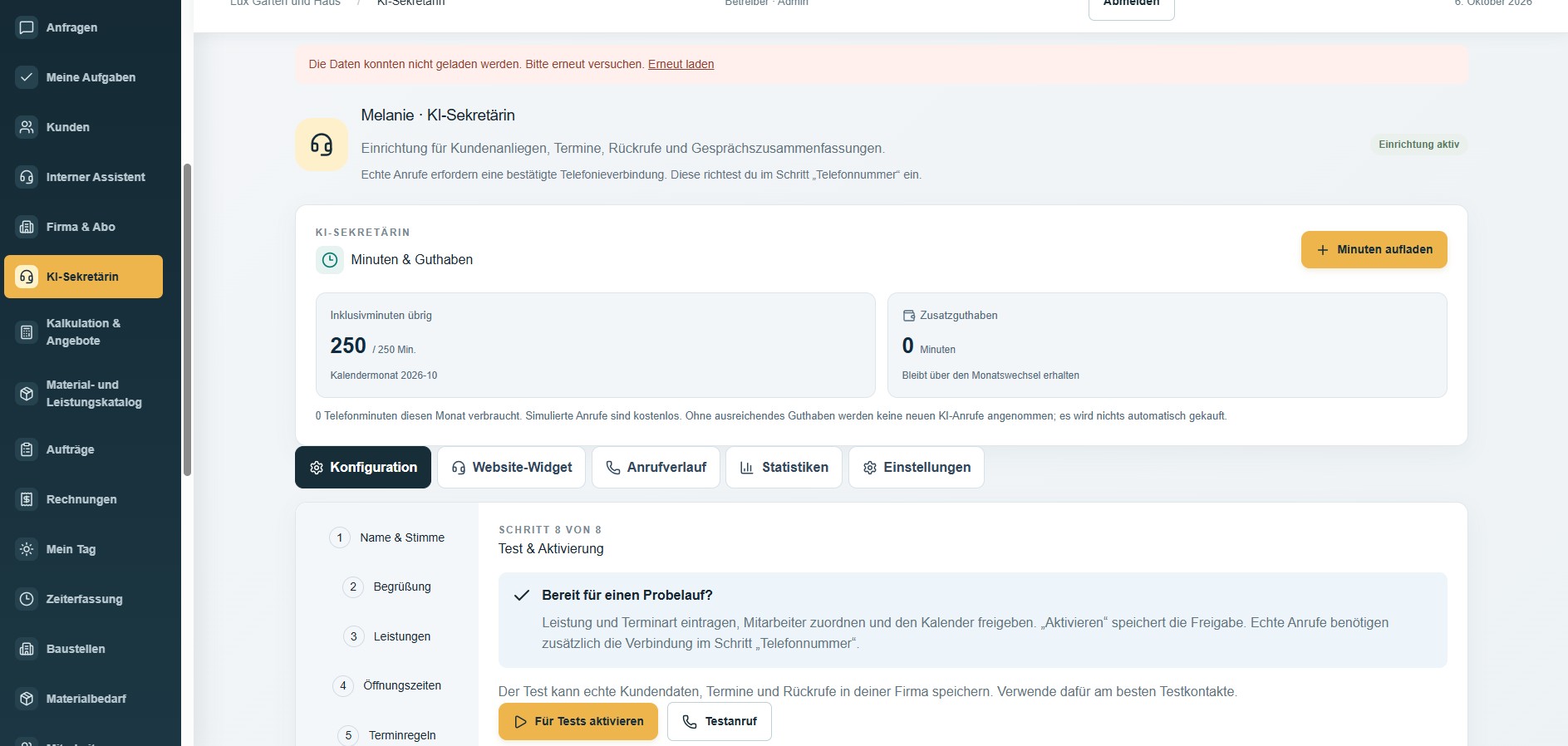Click the Melanie · KI-Sekretärin heading
The image size is (1568, 746).
click(x=438, y=115)
